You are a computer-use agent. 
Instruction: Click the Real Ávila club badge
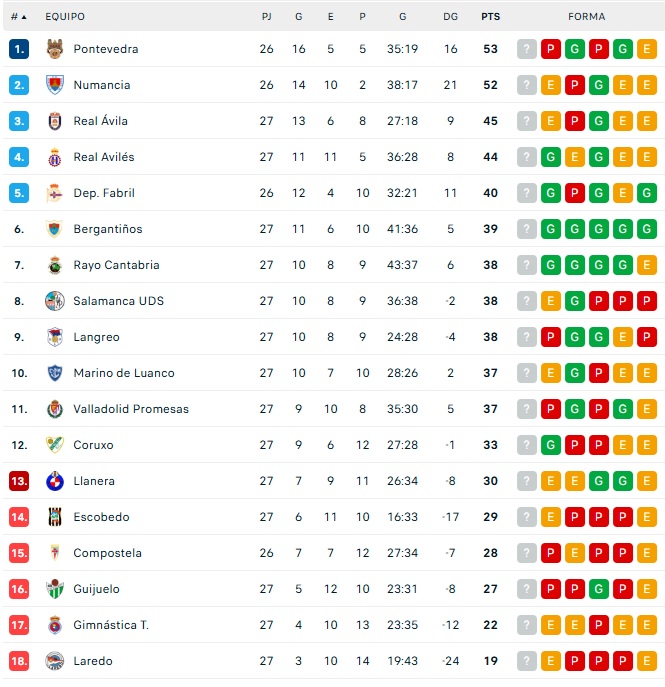pyautogui.click(x=55, y=121)
